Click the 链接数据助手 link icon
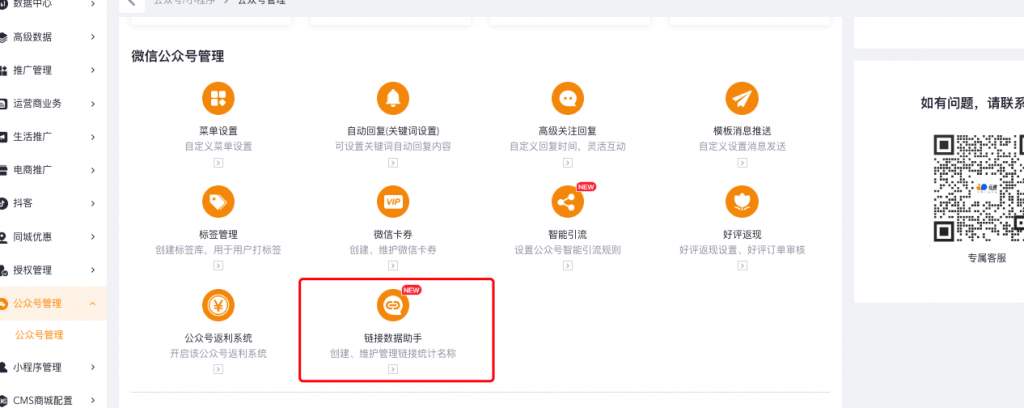This screenshot has width=1024, height=408. pos(393,305)
